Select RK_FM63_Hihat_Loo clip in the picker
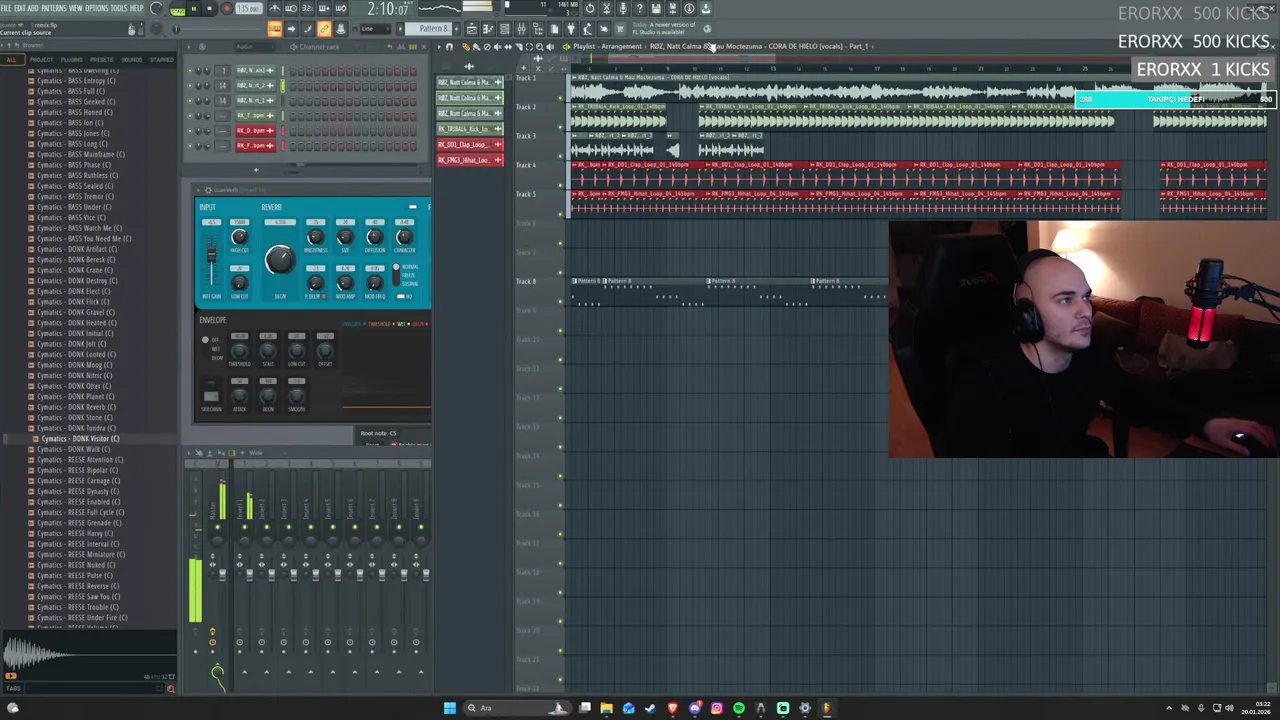 [470, 160]
